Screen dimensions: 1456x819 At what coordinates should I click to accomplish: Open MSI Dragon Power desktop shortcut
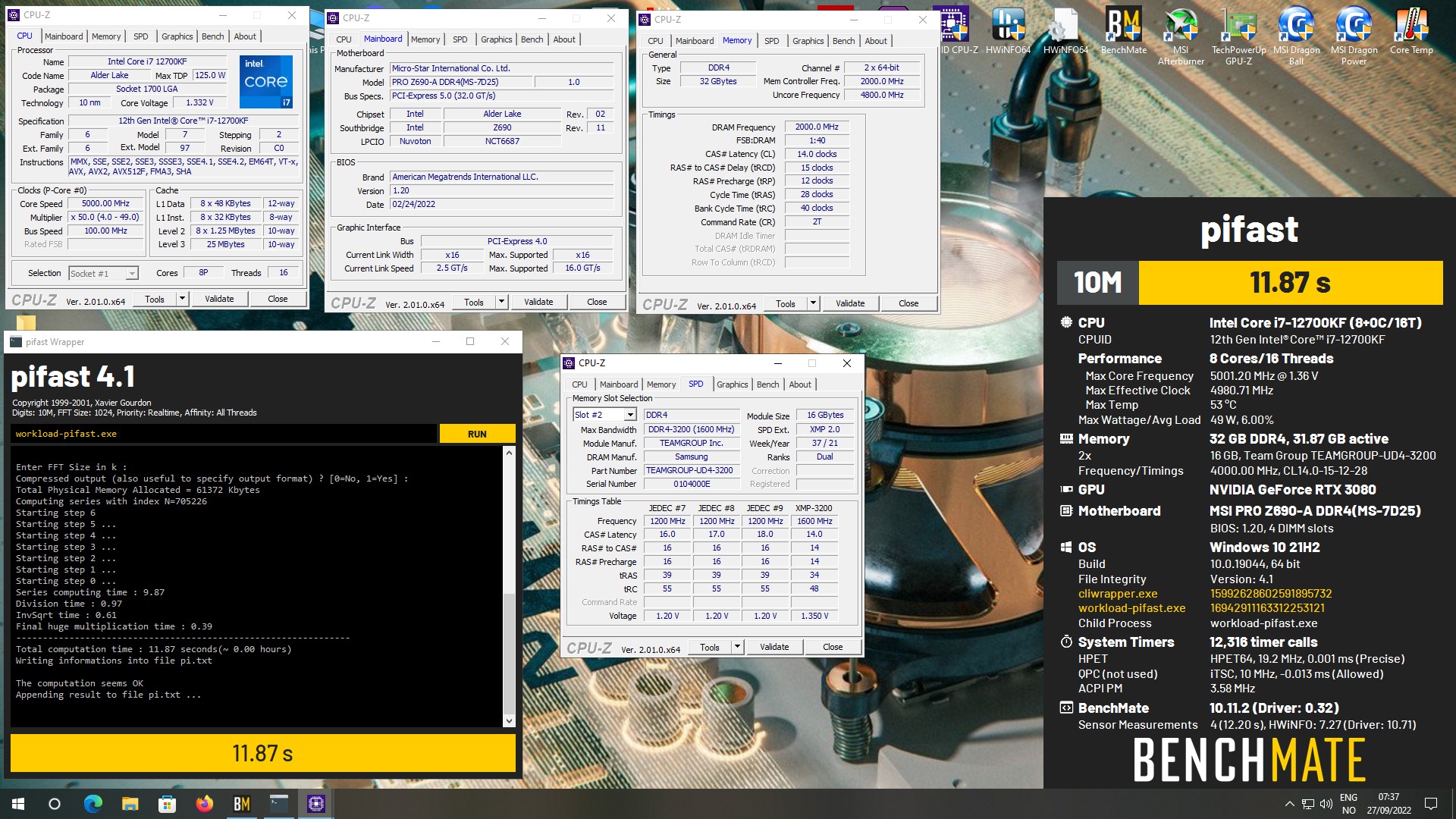click(x=1354, y=36)
